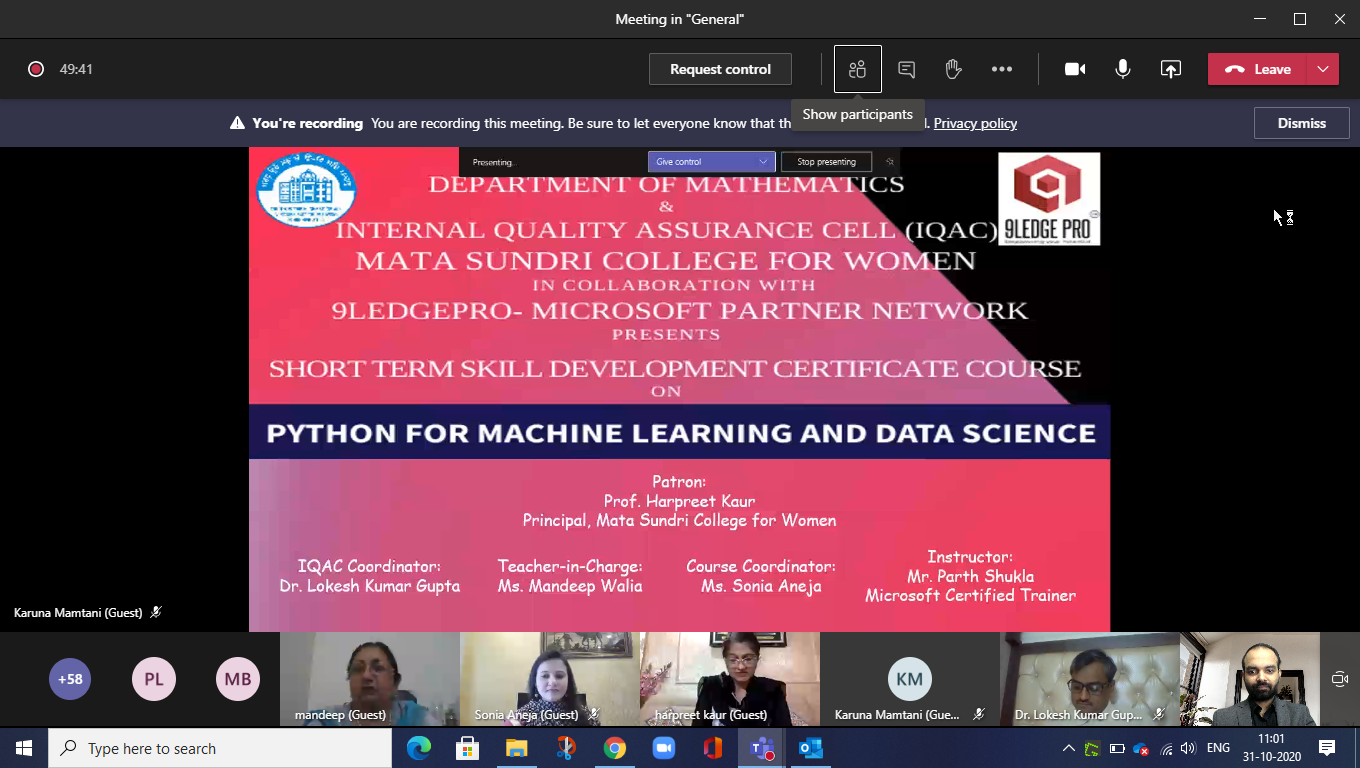
Task: Dismiss the recording notification banner
Action: [1302, 123]
